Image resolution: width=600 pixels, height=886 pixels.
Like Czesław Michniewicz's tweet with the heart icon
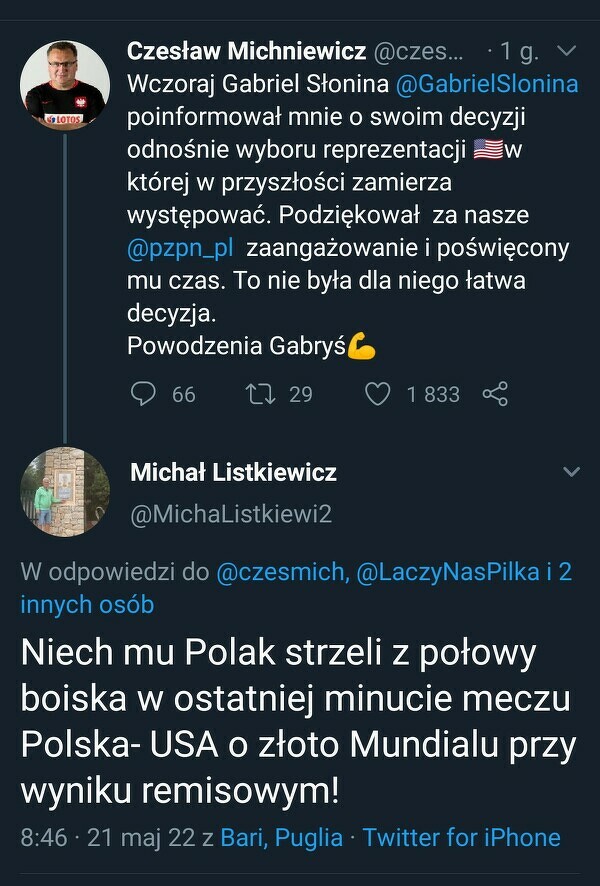coord(377,394)
